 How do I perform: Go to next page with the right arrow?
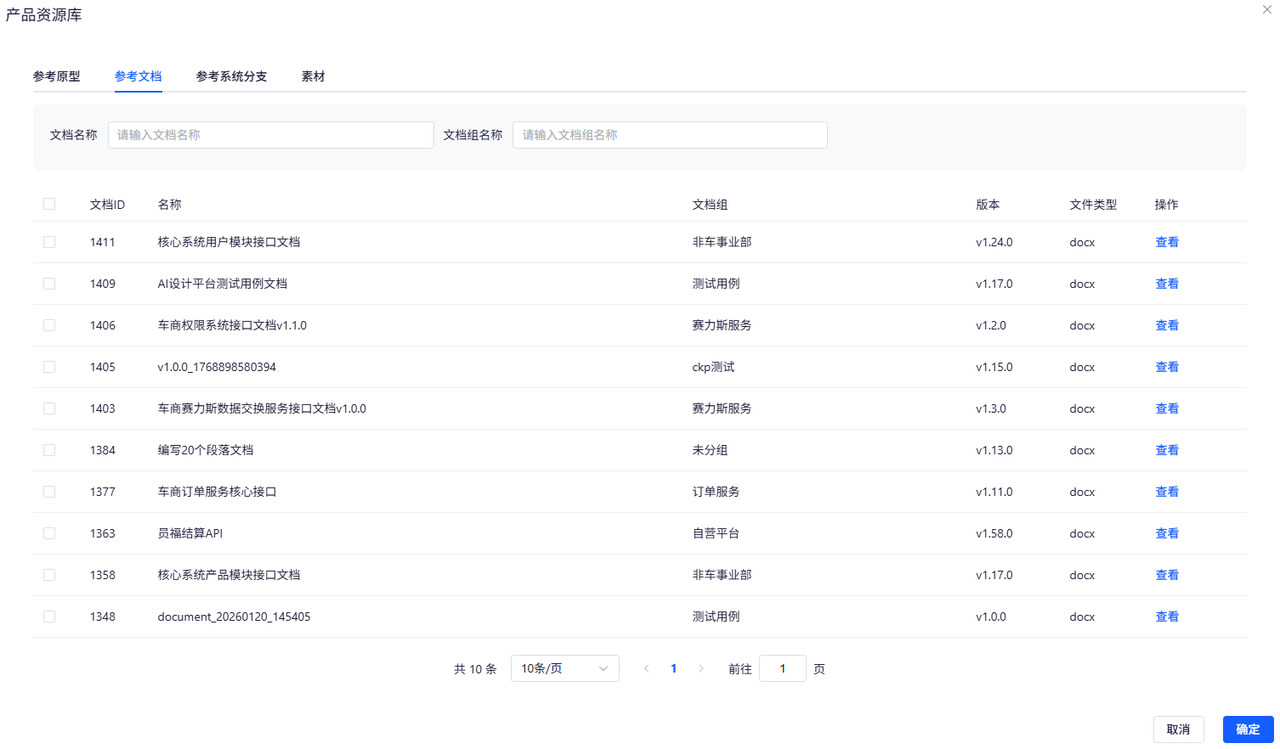pyautogui.click(x=701, y=669)
